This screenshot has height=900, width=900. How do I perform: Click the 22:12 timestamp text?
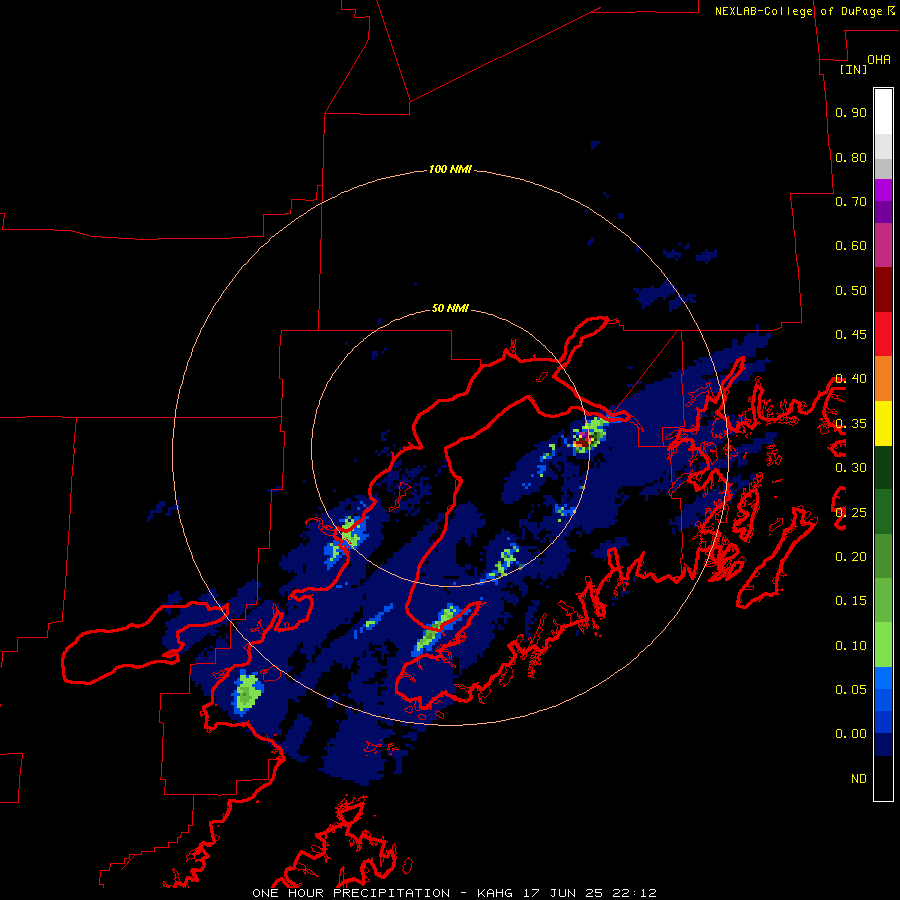[x=637, y=893]
